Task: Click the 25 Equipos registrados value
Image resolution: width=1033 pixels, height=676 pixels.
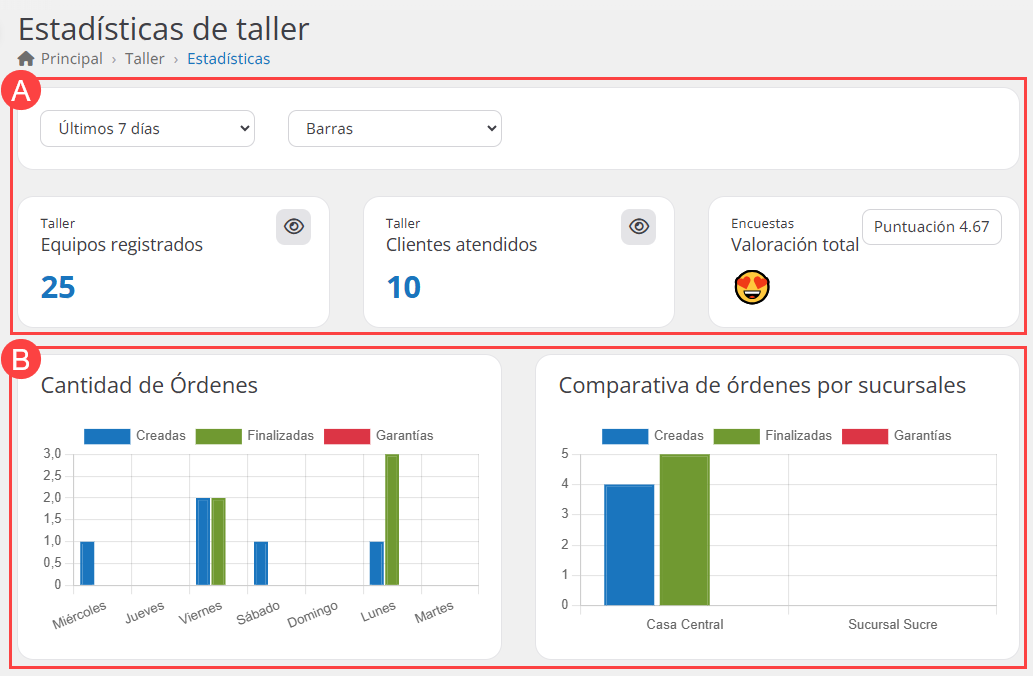Action: tap(58, 288)
